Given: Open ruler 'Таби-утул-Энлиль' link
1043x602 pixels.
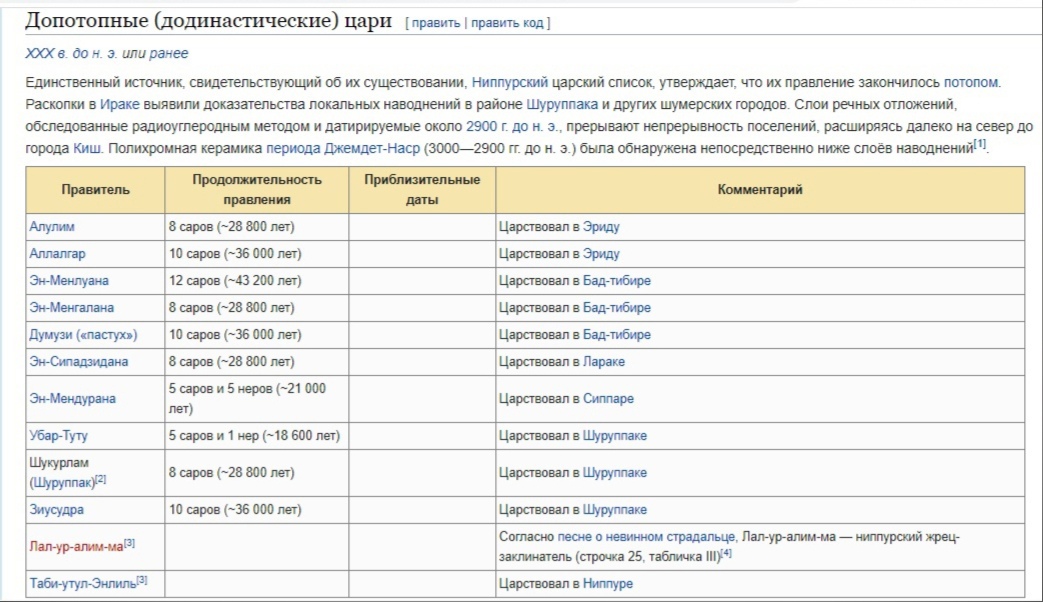Looking at the screenshot, I should [x=82, y=584].
